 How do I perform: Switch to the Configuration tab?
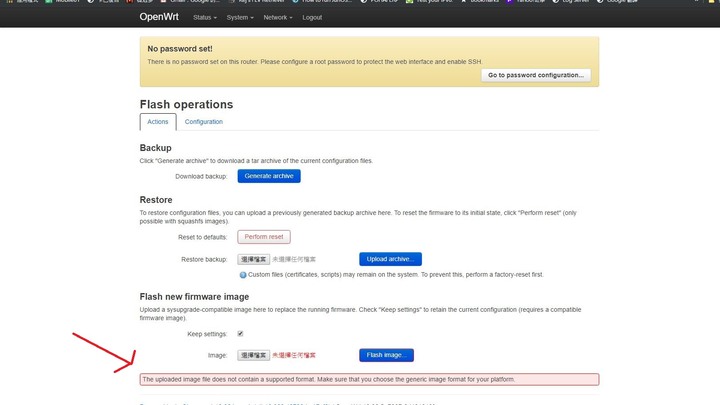click(x=204, y=122)
